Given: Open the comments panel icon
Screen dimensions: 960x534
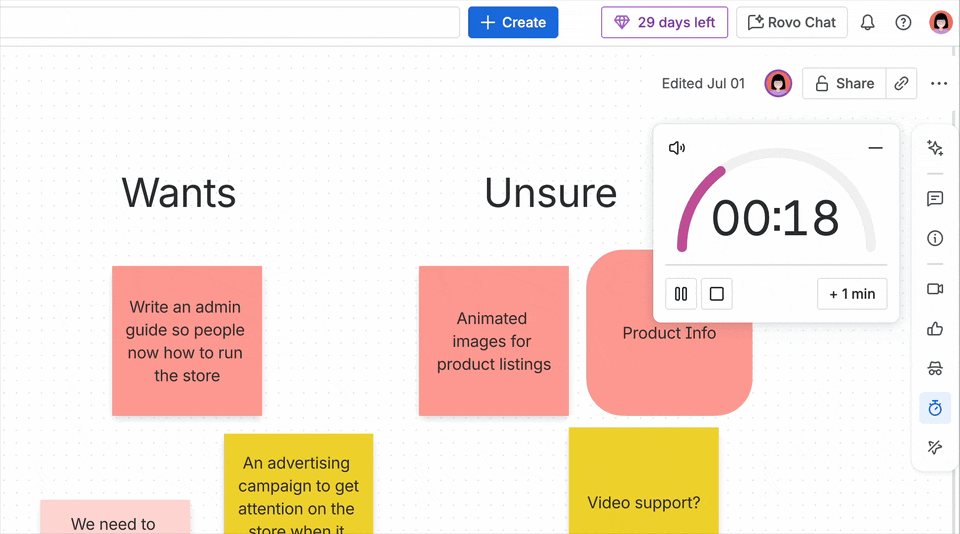Looking at the screenshot, I should [935, 199].
